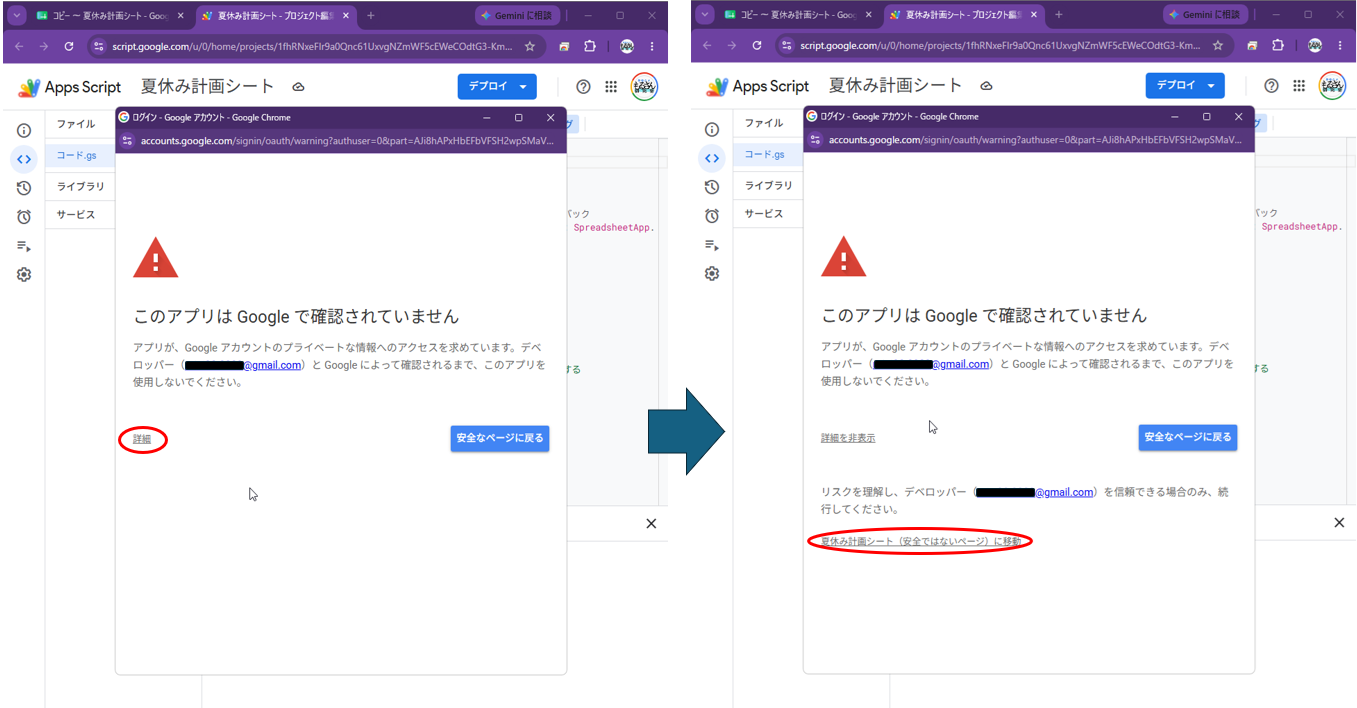Open Google apps grid in right screenshot
The image size is (1357, 708).
pos(1300,86)
